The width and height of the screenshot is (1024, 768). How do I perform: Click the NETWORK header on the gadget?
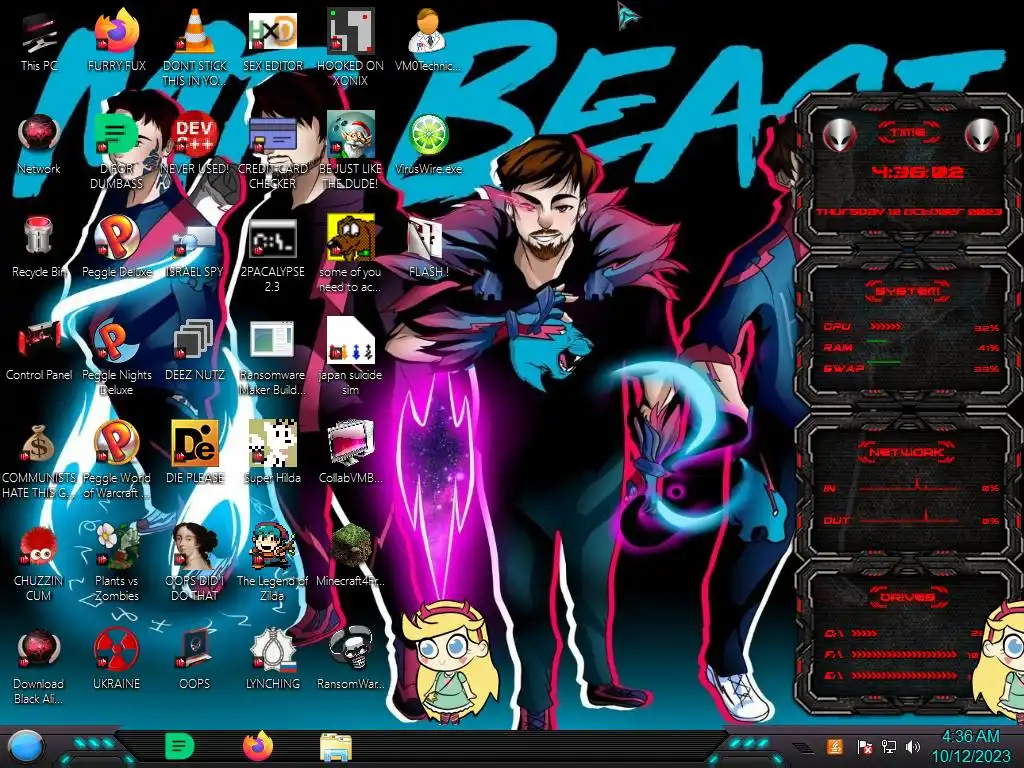[x=906, y=452]
